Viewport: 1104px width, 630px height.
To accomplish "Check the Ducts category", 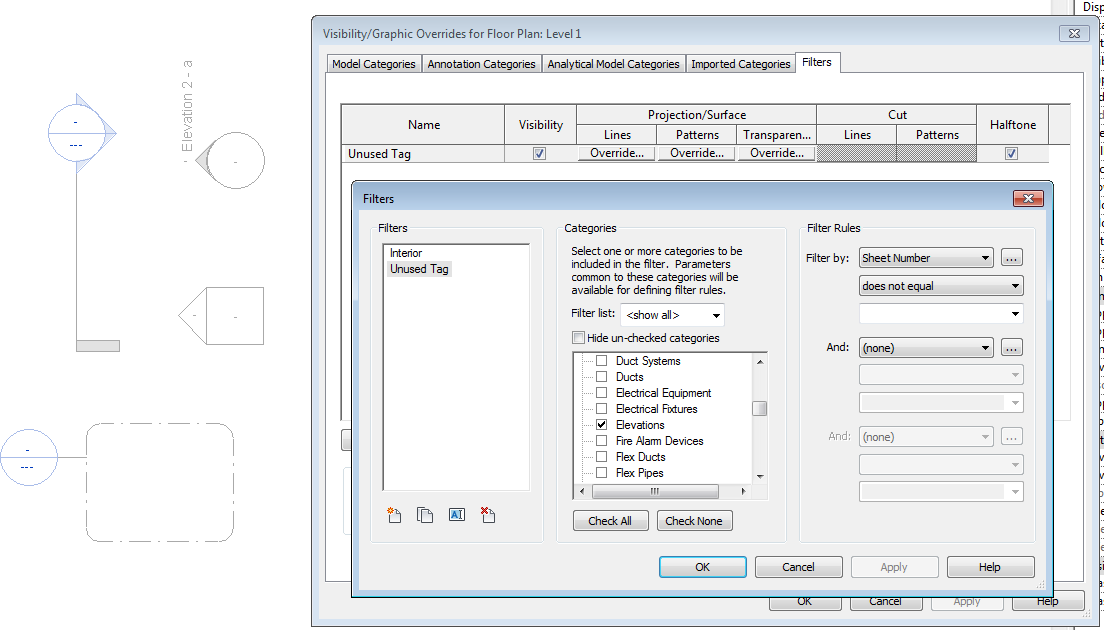I will pyautogui.click(x=601, y=377).
